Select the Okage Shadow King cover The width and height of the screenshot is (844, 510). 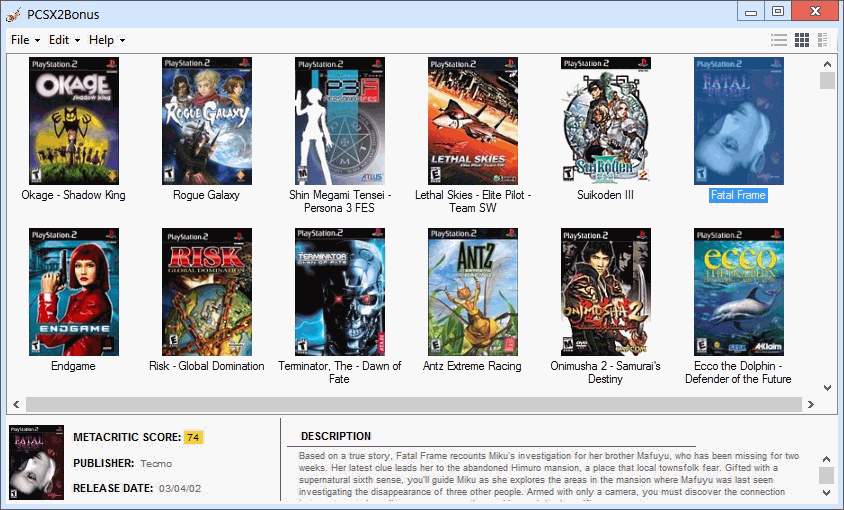tap(74, 121)
